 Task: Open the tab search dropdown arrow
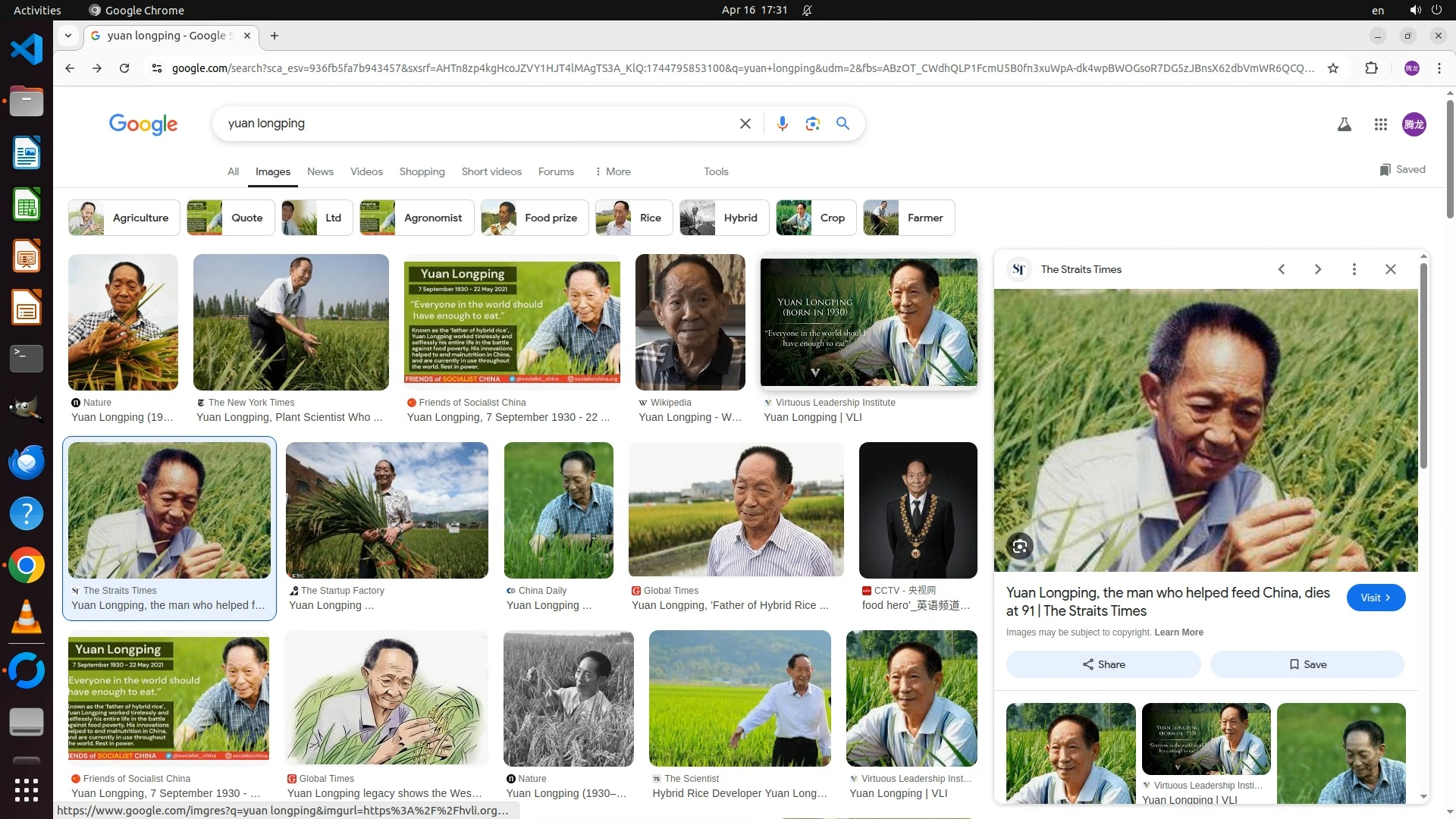coord(68,36)
